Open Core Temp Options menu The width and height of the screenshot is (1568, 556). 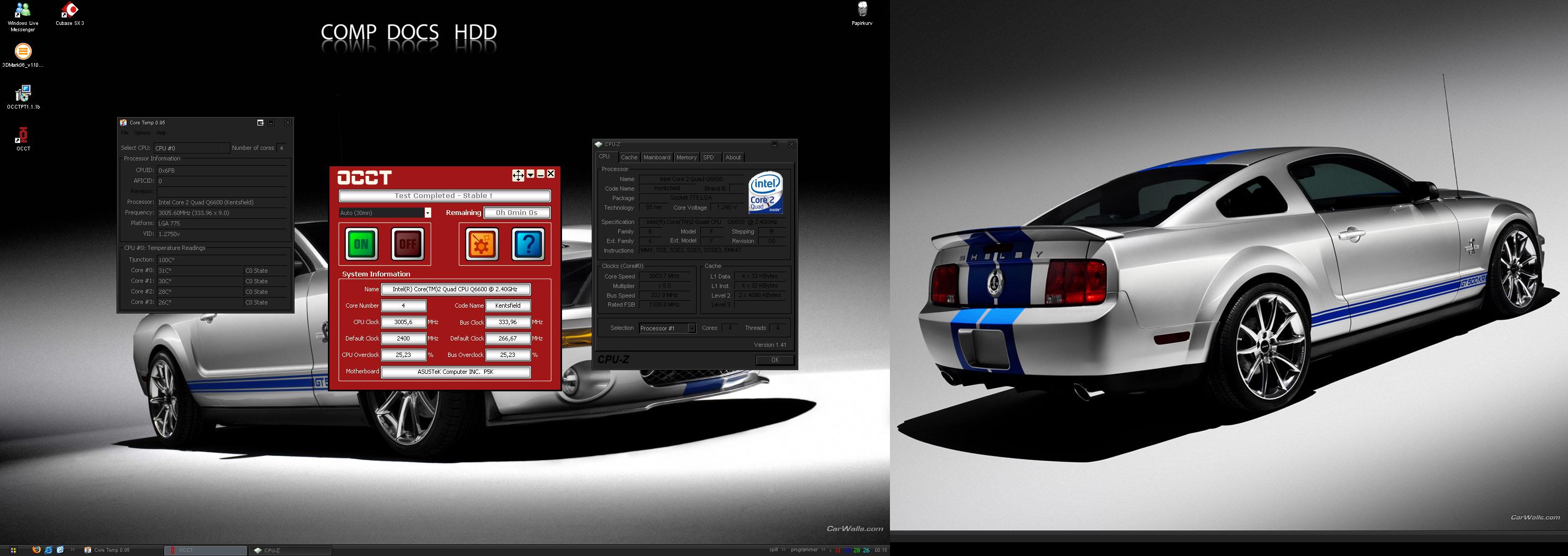coord(142,133)
